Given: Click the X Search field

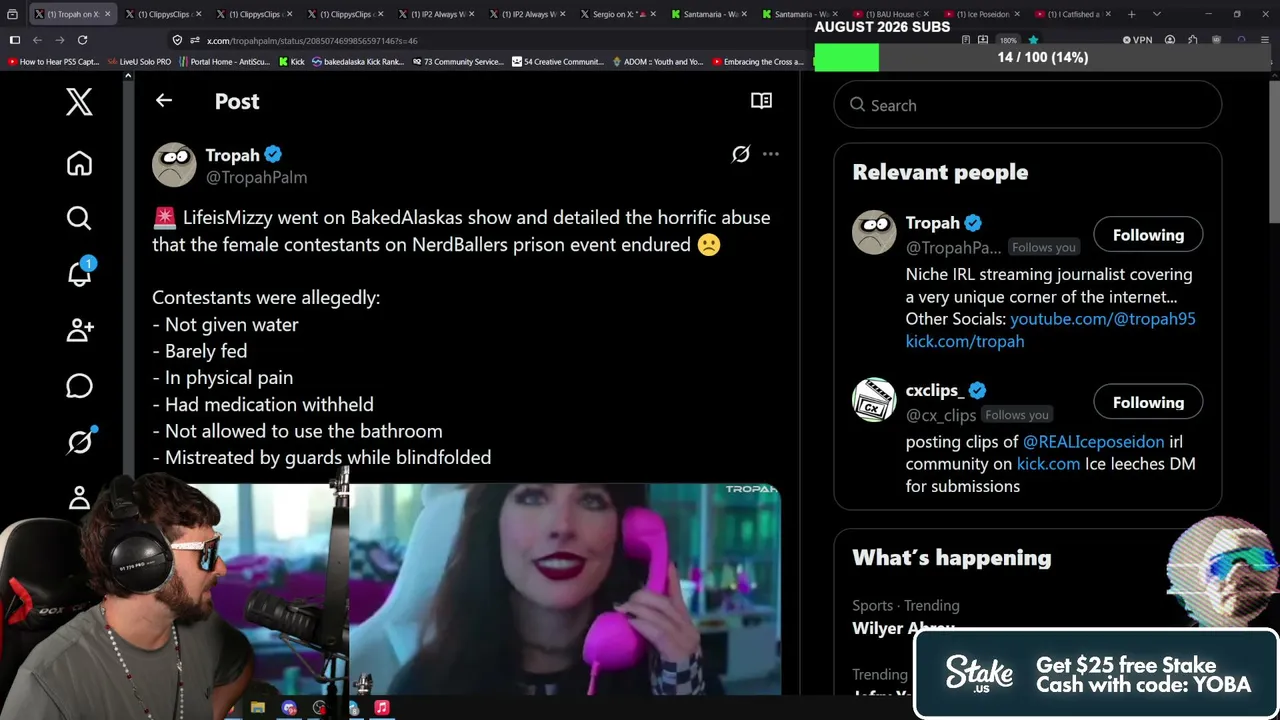Looking at the screenshot, I should 1027,105.
